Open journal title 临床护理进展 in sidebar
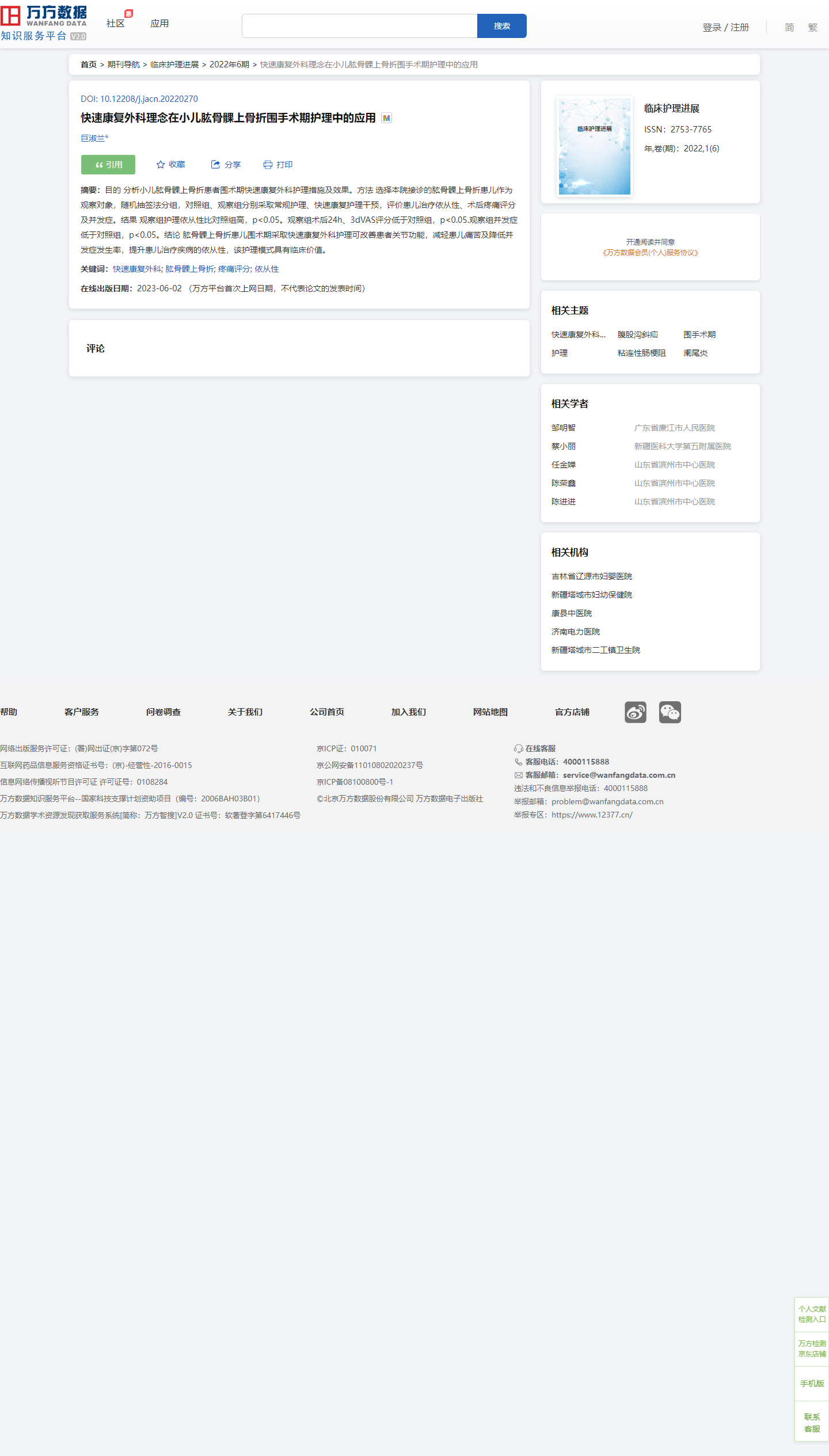 672,108
